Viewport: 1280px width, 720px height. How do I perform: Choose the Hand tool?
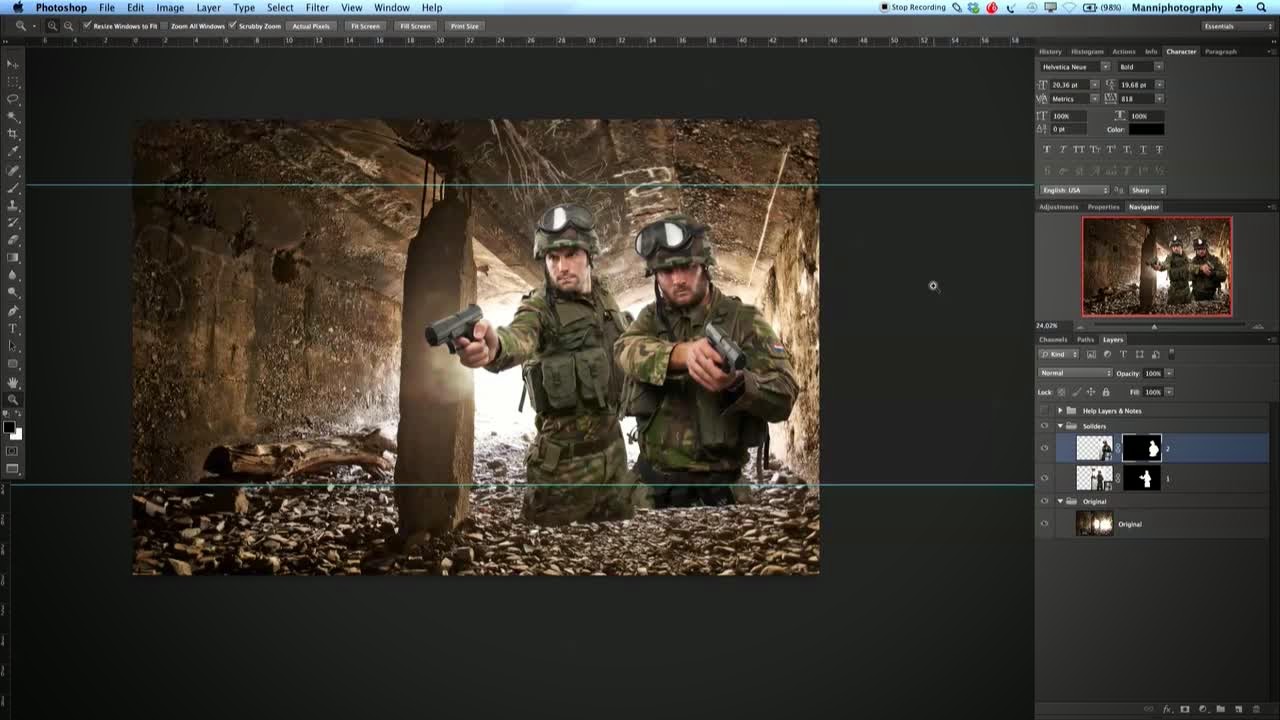13,382
